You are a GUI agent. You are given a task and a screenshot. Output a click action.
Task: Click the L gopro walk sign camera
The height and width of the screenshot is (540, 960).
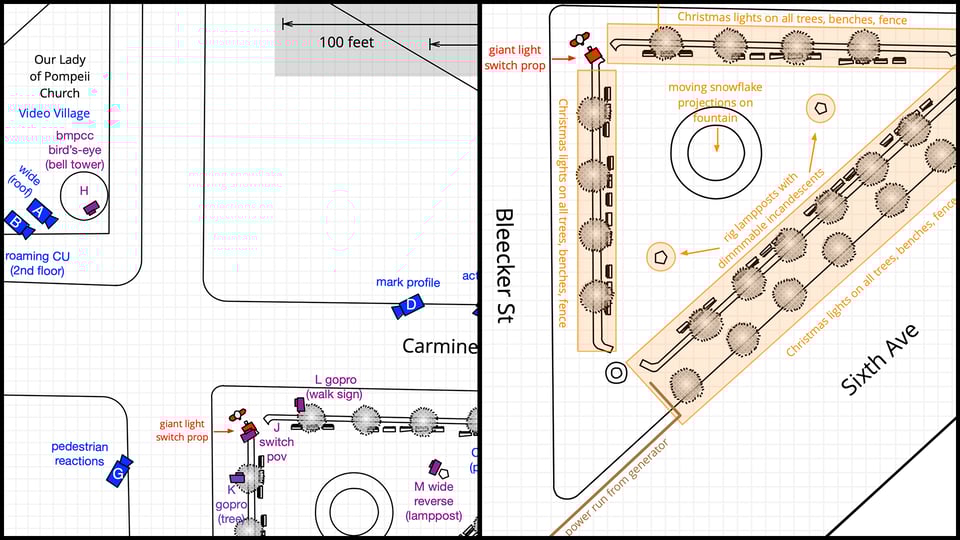click(300, 403)
